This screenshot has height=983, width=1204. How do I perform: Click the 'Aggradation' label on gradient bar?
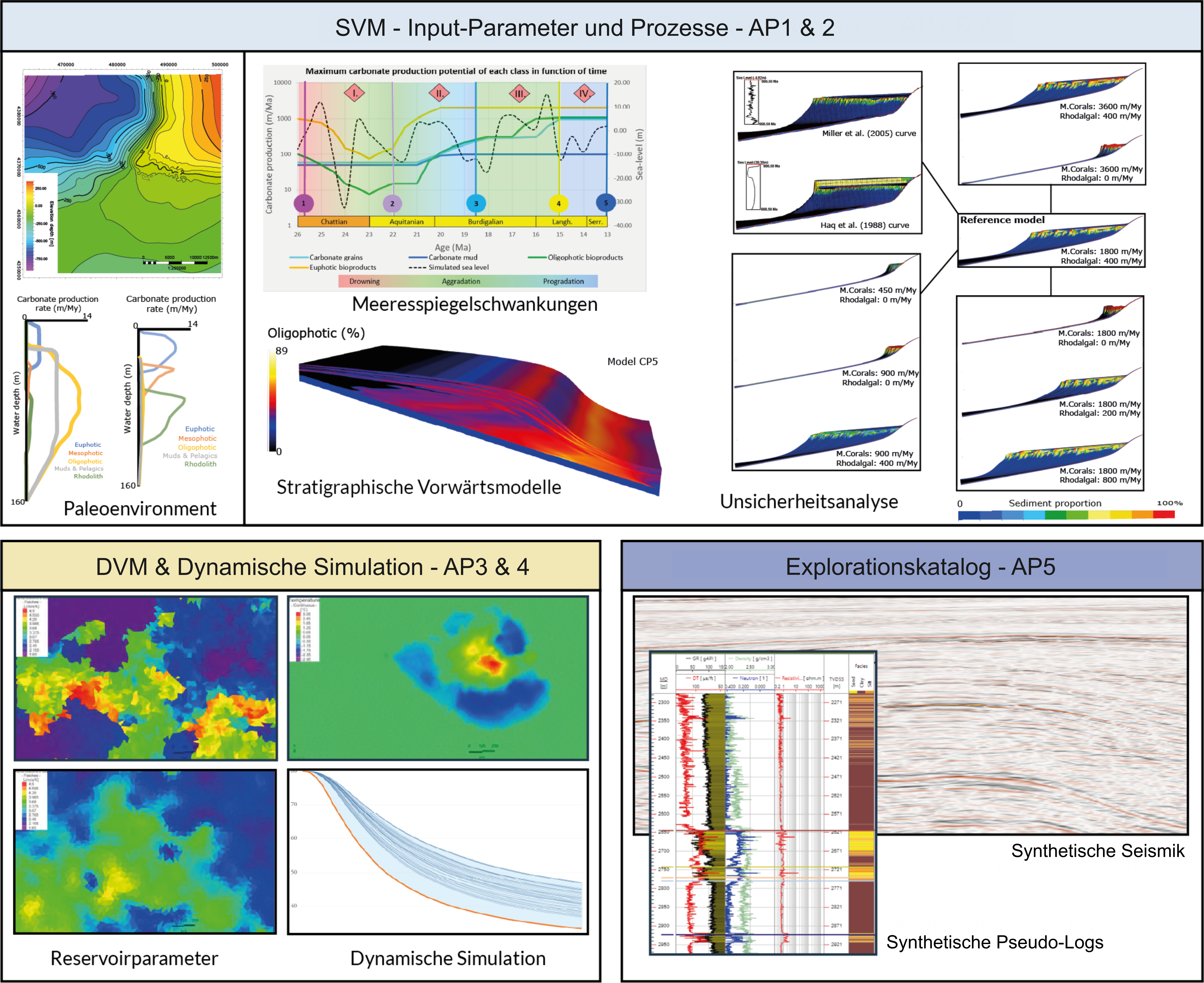tap(461, 281)
